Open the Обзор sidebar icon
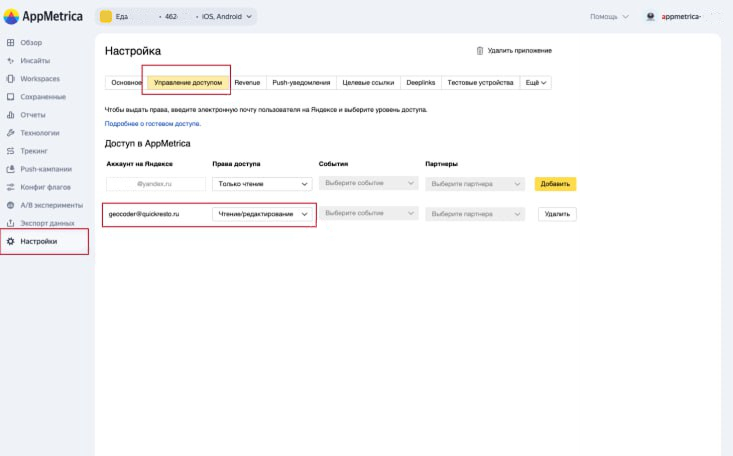733x456 pixels. (x=10, y=44)
